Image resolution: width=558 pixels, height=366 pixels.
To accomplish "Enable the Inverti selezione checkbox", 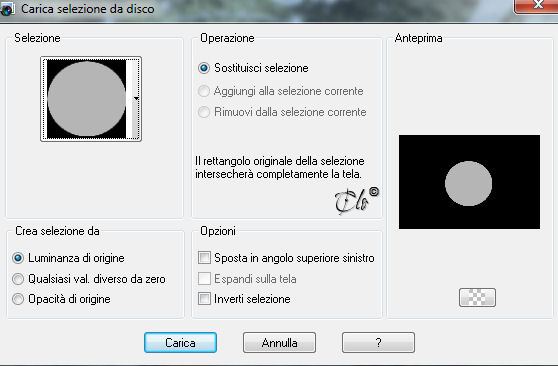I will pyautogui.click(x=204, y=298).
